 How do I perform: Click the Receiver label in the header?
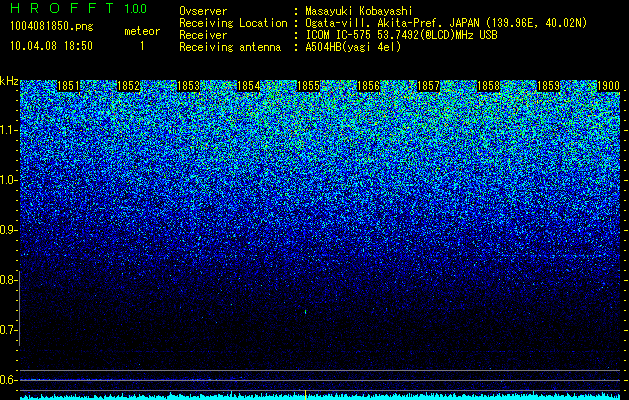click(x=203, y=35)
